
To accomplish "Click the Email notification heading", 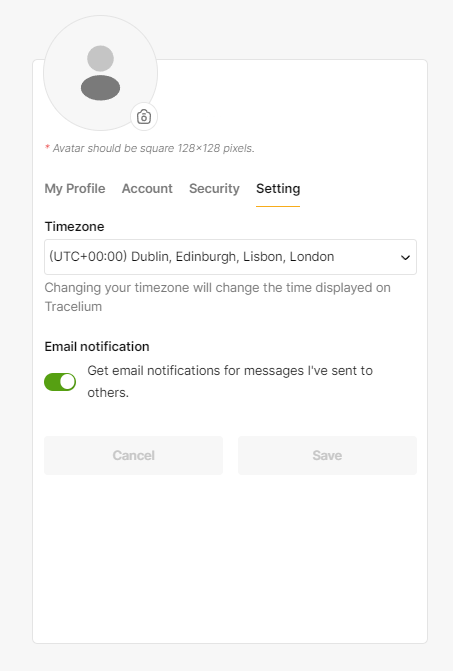I will pyautogui.click(x=97, y=346).
